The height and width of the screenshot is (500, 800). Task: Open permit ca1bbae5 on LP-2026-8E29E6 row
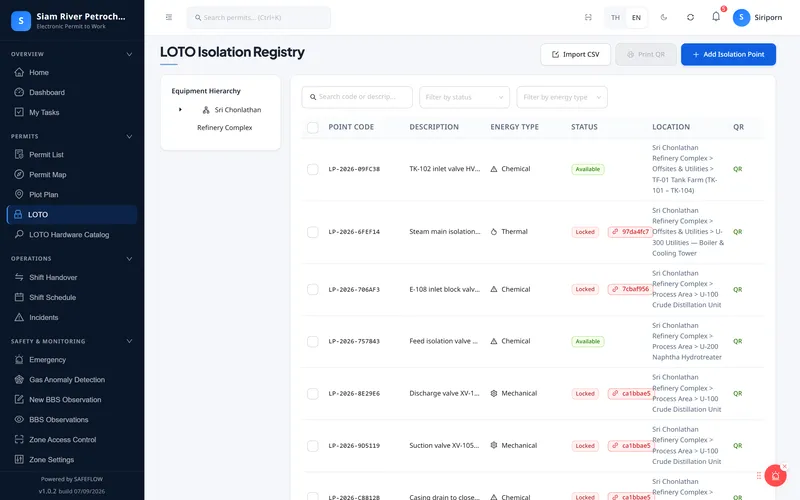631,393
